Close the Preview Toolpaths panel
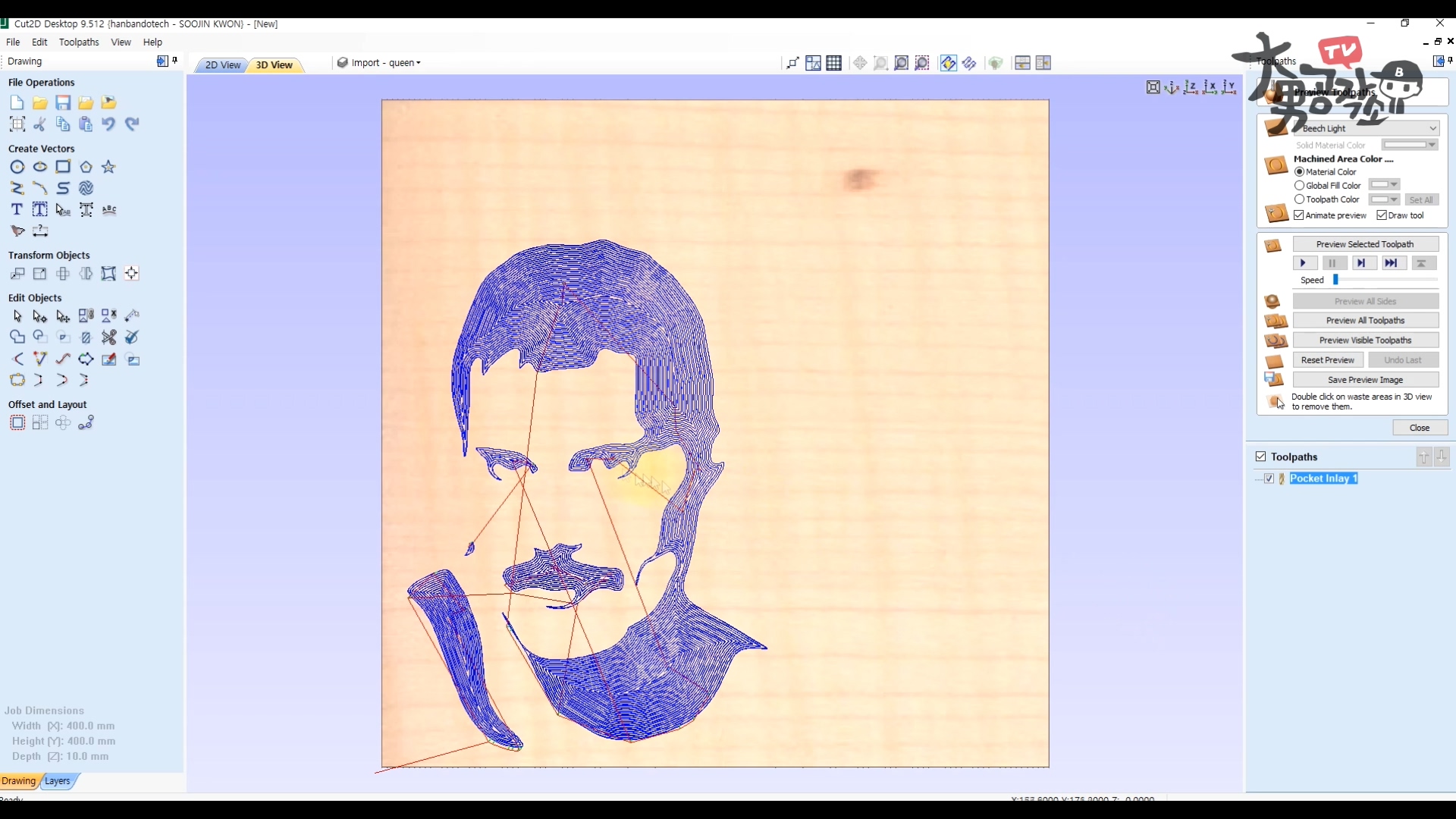The width and height of the screenshot is (1456, 819). 1420,428
